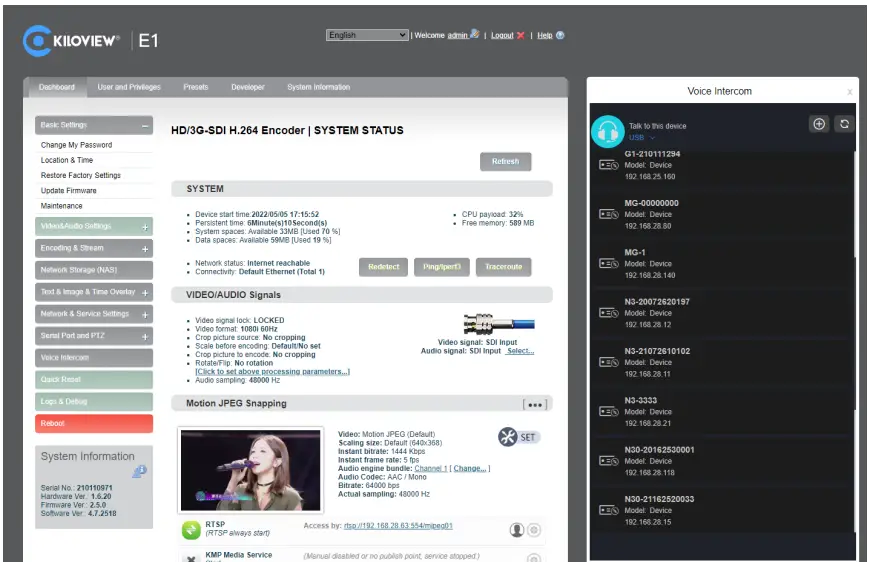Click the help question mark icon
This screenshot has width=869, height=562.
(560, 35)
